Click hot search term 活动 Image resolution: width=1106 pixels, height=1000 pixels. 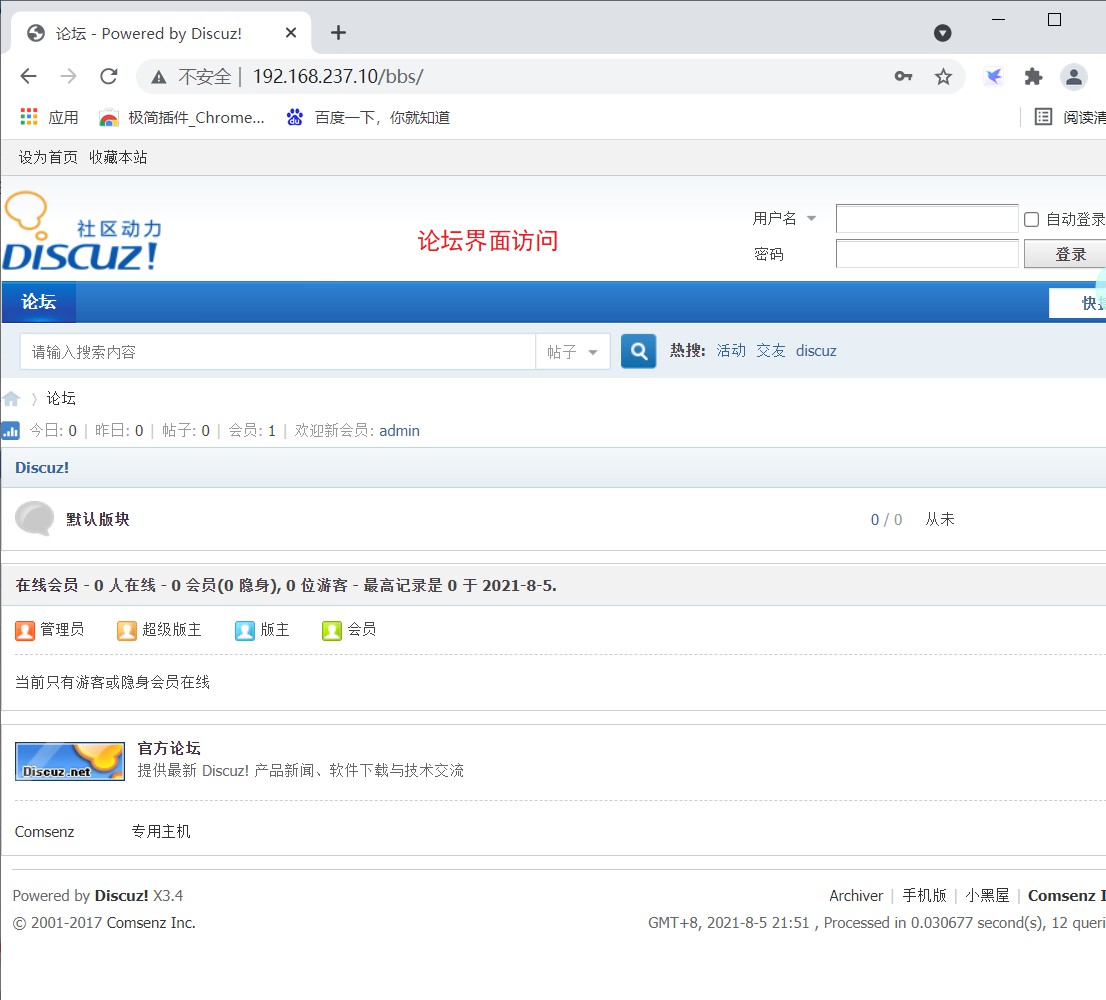pos(731,350)
